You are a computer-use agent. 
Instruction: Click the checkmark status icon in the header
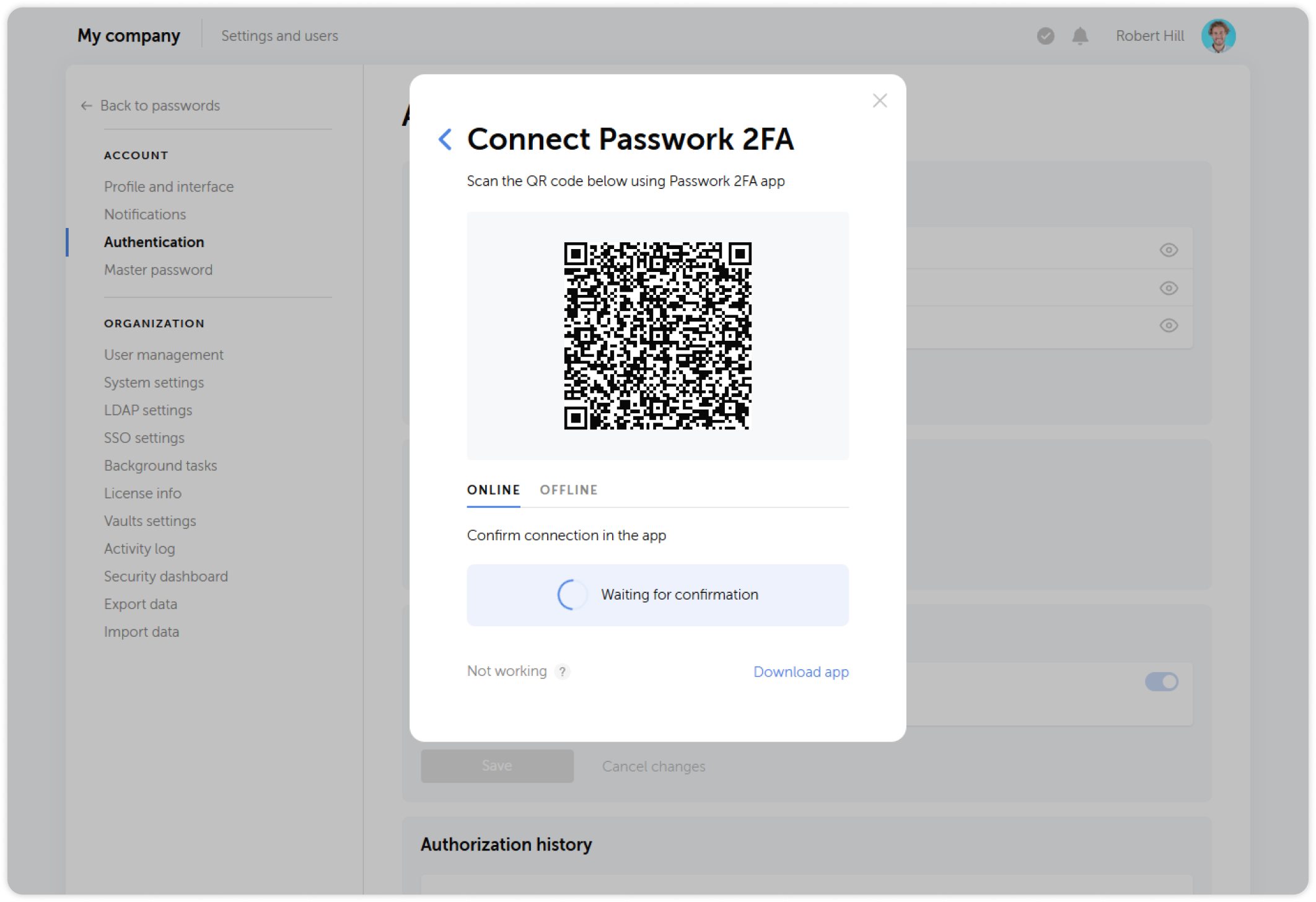pos(1045,36)
